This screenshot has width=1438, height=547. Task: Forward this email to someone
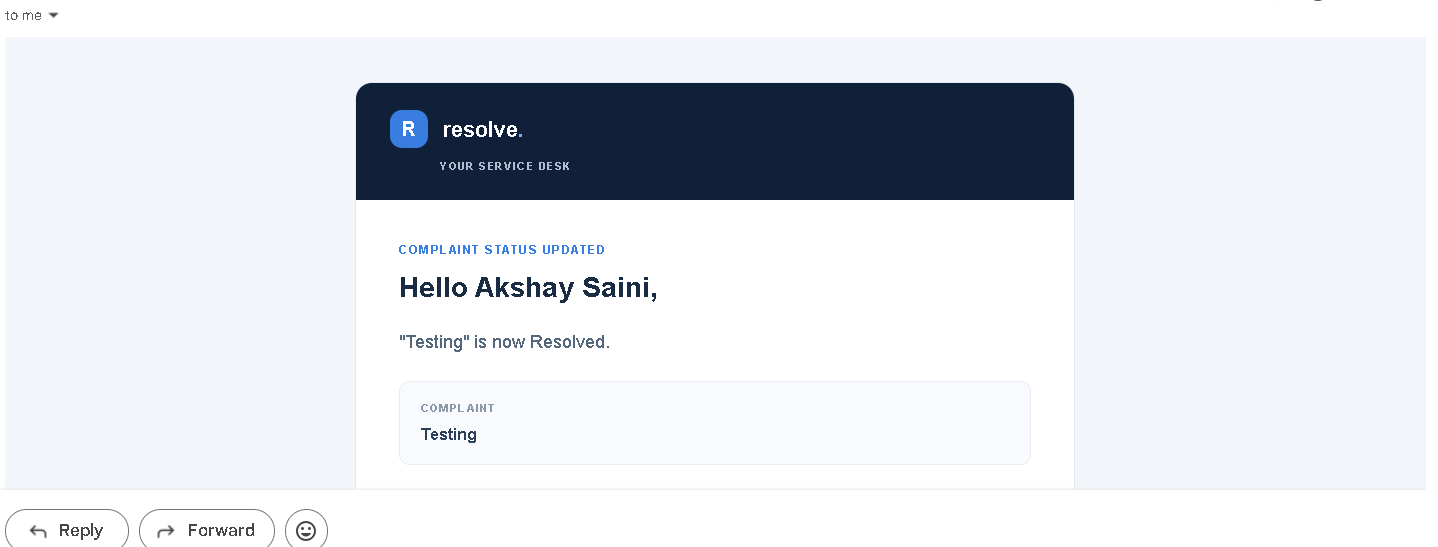[207, 530]
